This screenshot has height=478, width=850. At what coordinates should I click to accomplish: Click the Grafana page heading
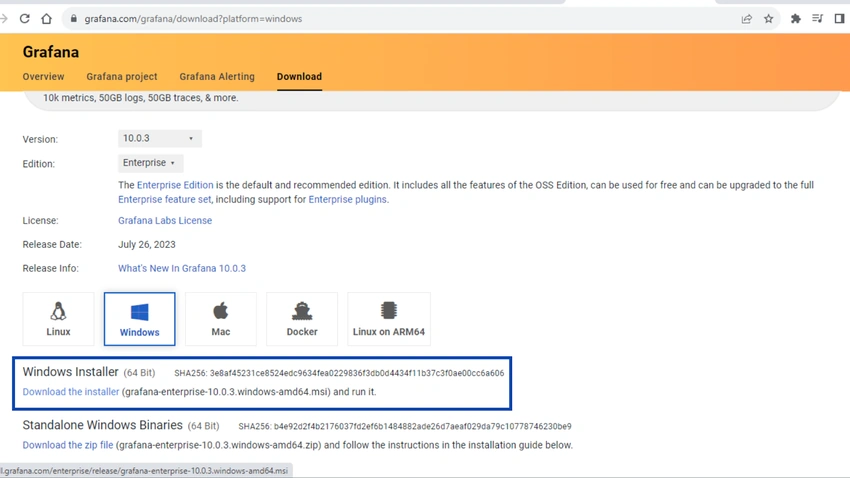tap(50, 52)
